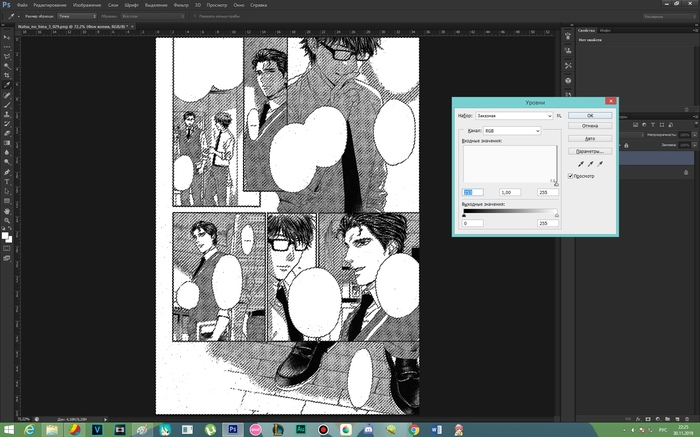Switch to the Инфо panel tab
700x437 pixels.
point(605,30)
